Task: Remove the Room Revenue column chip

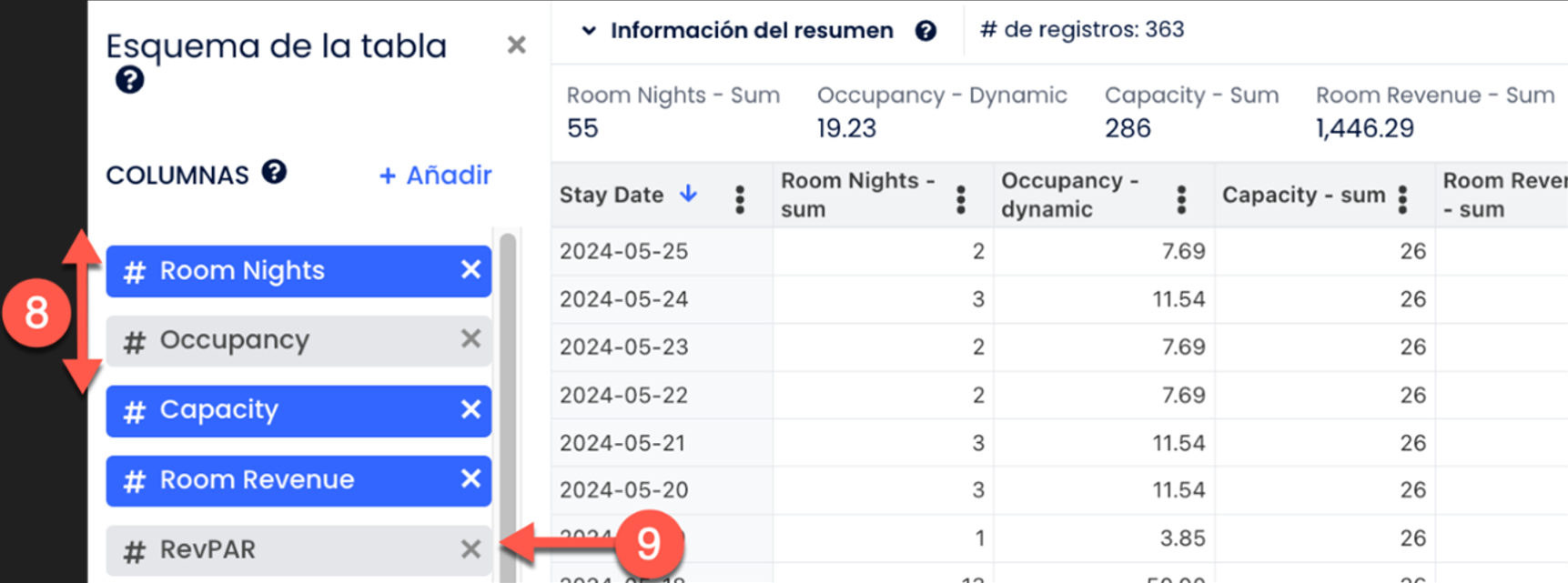Action: (x=470, y=478)
